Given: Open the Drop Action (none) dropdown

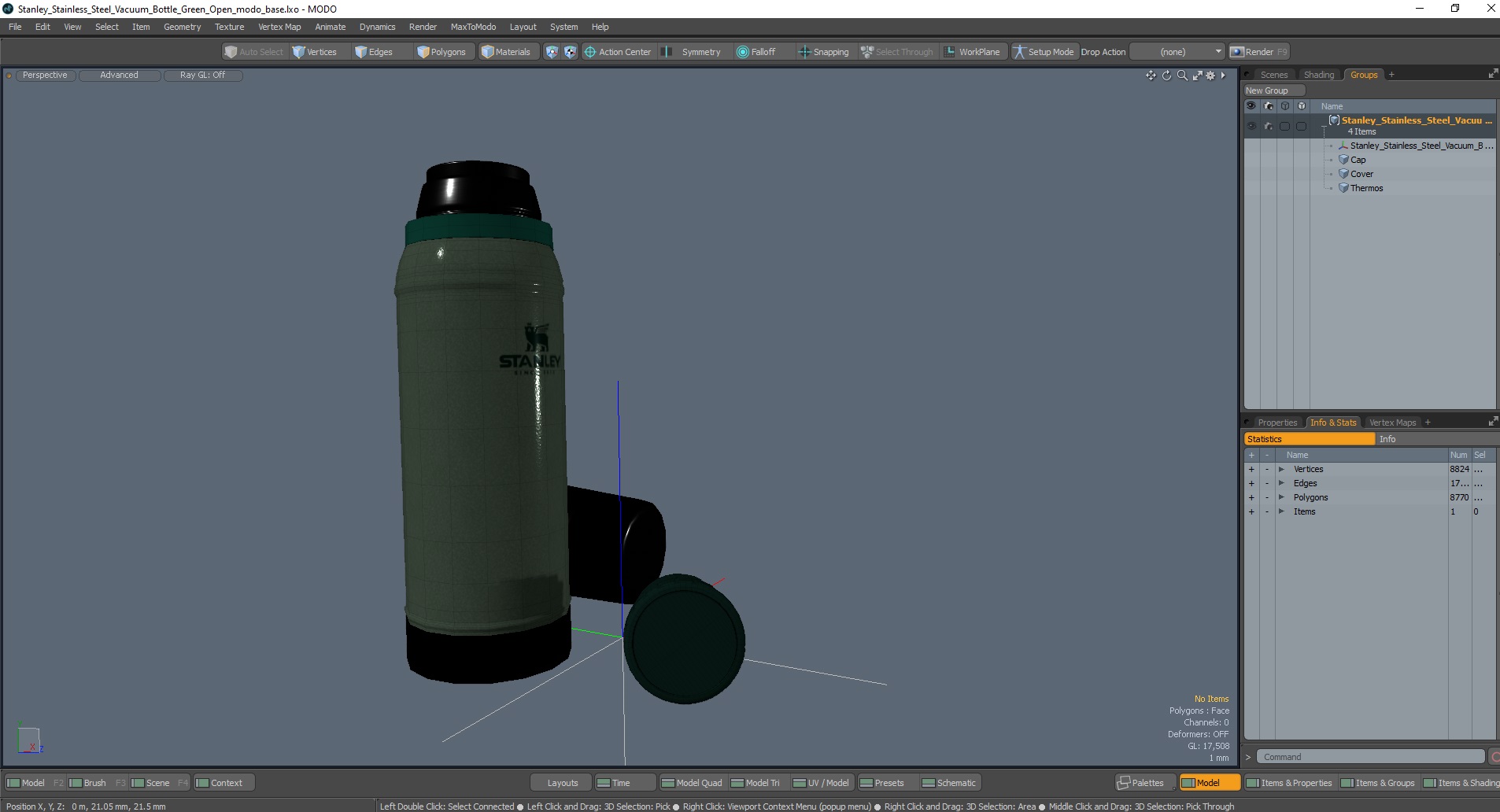Looking at the screenshot, I should coord(1177,52).
